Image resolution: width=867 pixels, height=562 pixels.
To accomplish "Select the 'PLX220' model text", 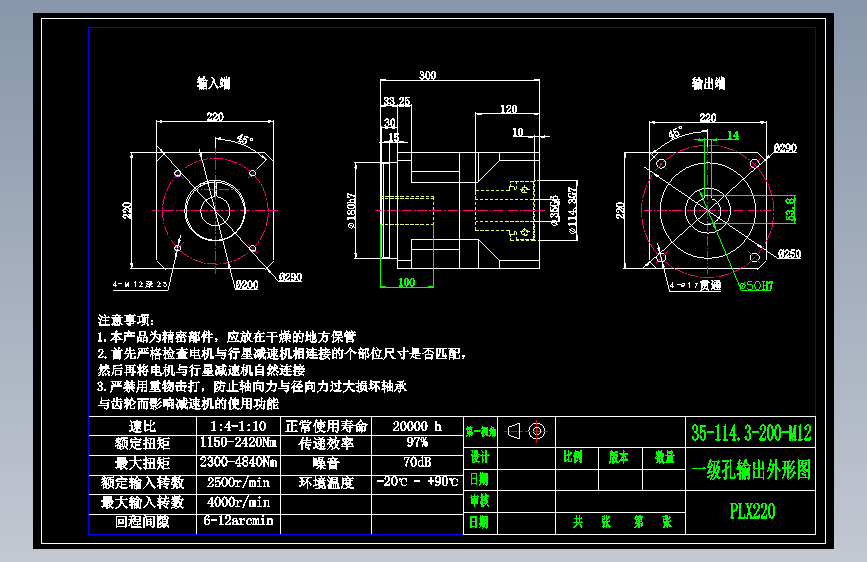I will click(x=752, y=511).
